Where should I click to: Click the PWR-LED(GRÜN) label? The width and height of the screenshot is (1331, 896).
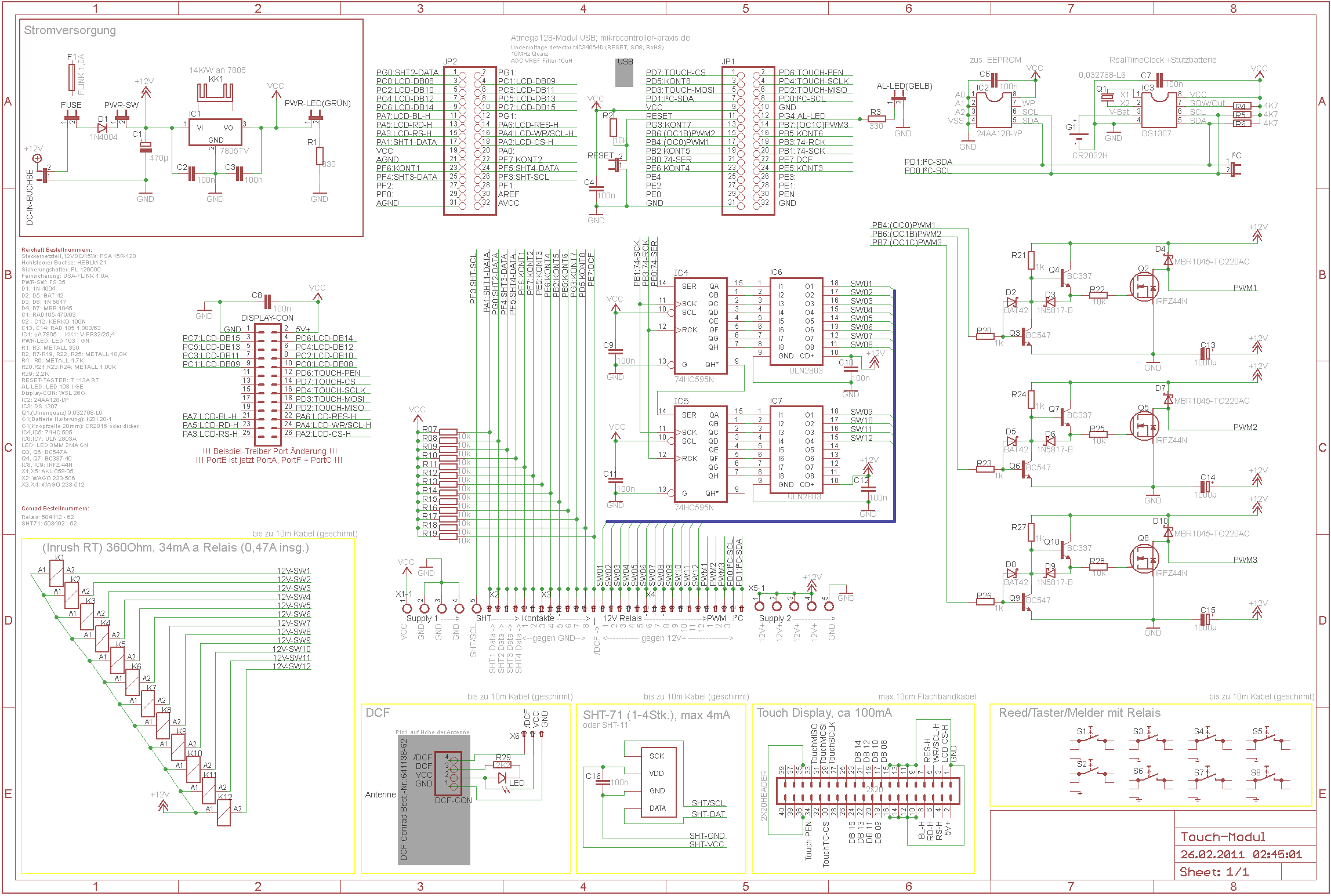tap(317, 103)
